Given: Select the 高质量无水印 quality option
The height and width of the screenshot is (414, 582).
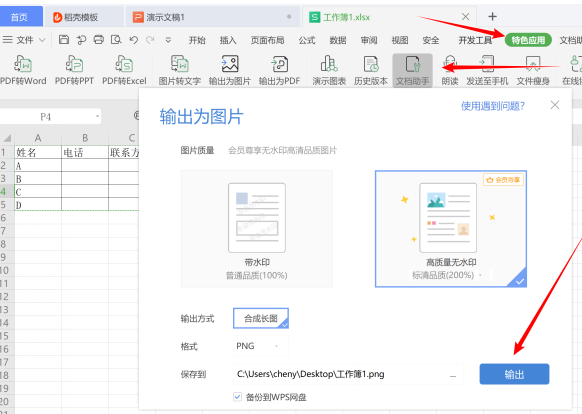Looking at the screenshot, I should 451,229.
